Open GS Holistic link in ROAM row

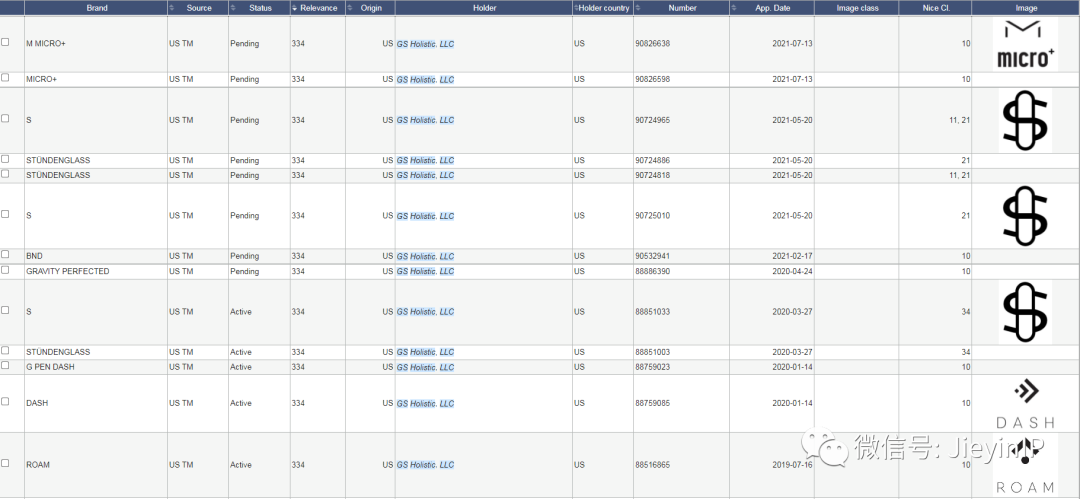click(426, 465)
